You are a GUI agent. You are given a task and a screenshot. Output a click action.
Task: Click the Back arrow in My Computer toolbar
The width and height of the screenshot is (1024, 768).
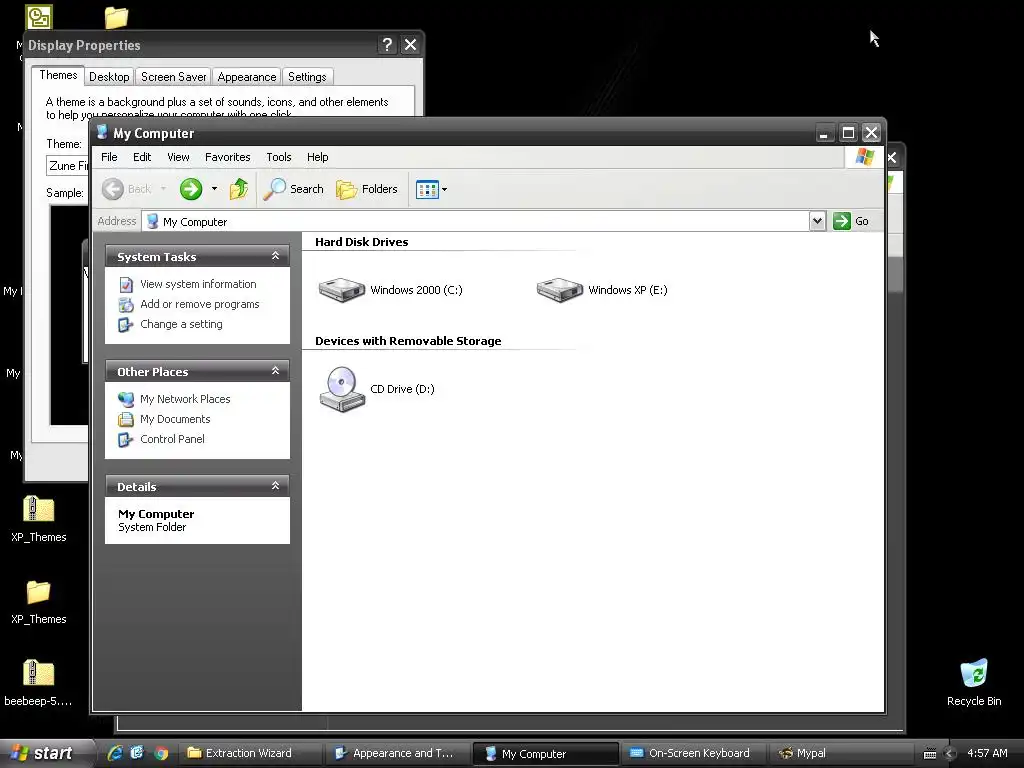point(113,189)
